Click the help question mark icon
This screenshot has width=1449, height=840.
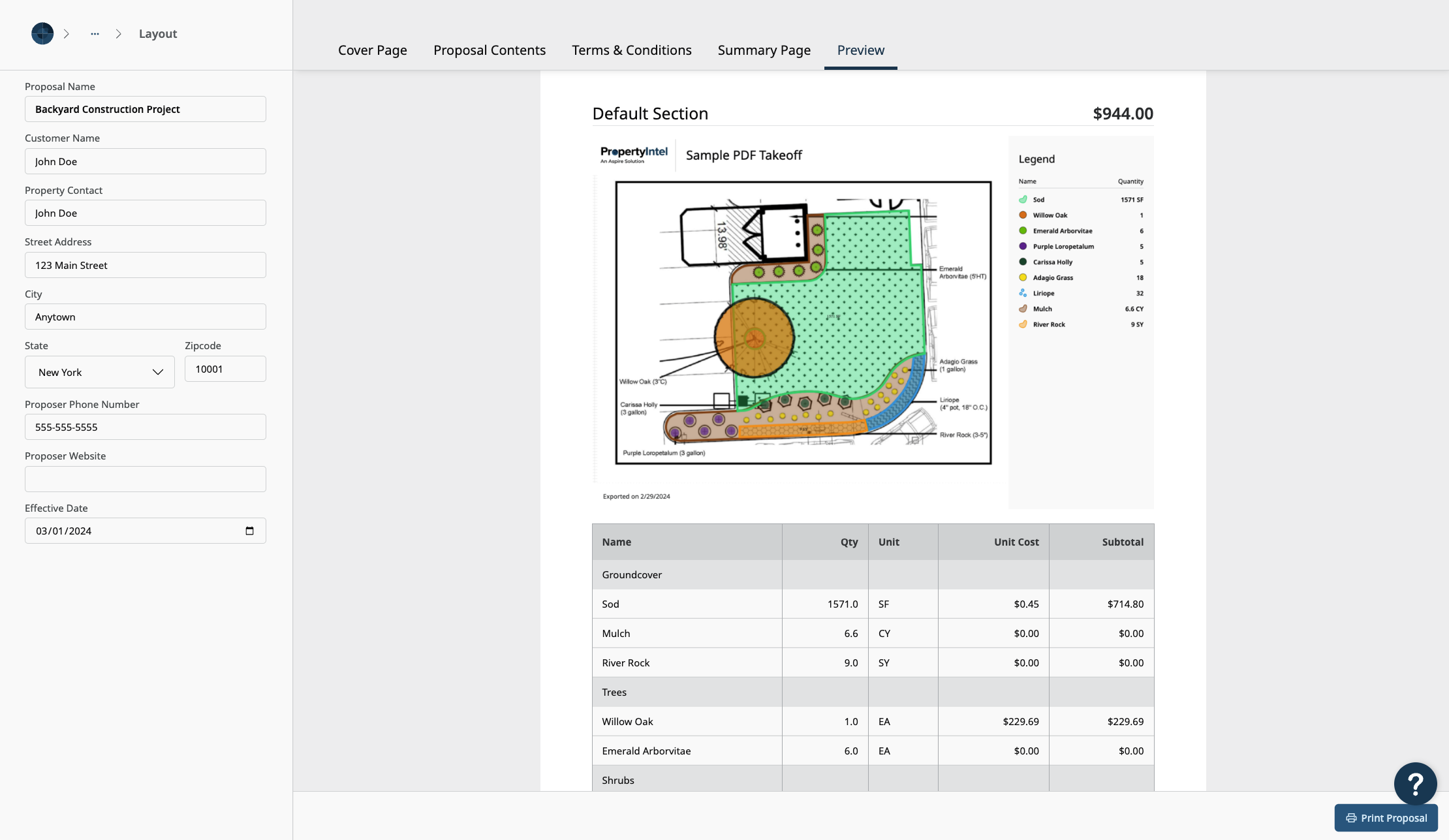(x=1415, y=784)
